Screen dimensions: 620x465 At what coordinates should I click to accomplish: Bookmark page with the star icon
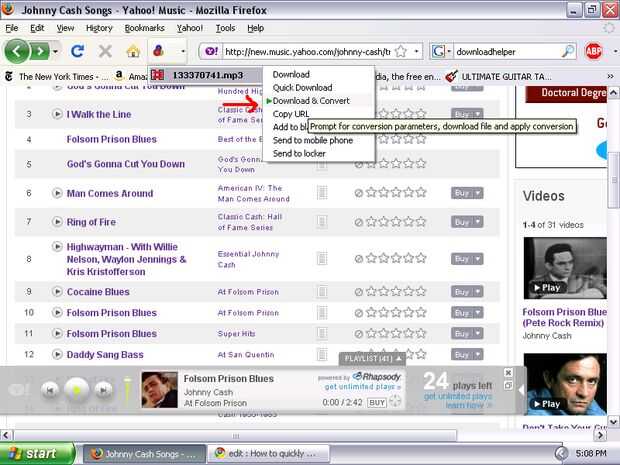click(401, 51)
